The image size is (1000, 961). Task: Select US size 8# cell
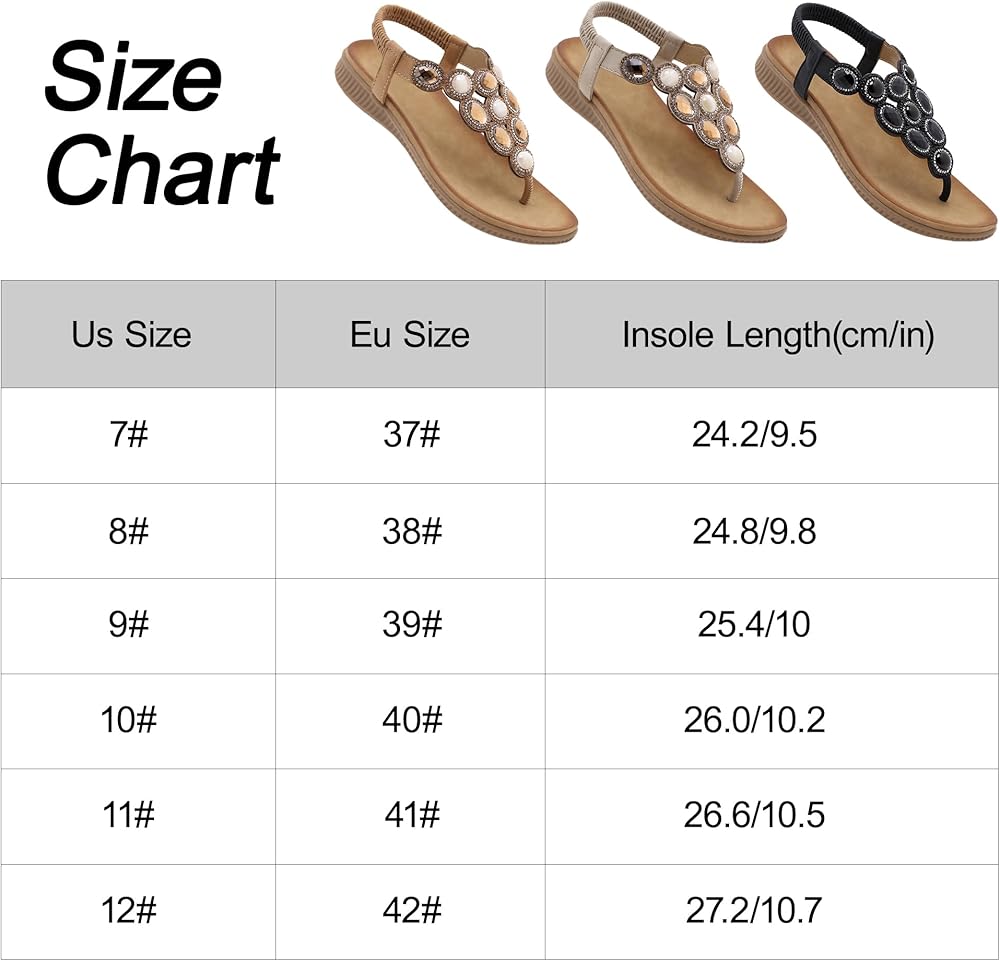click(129, 531)
